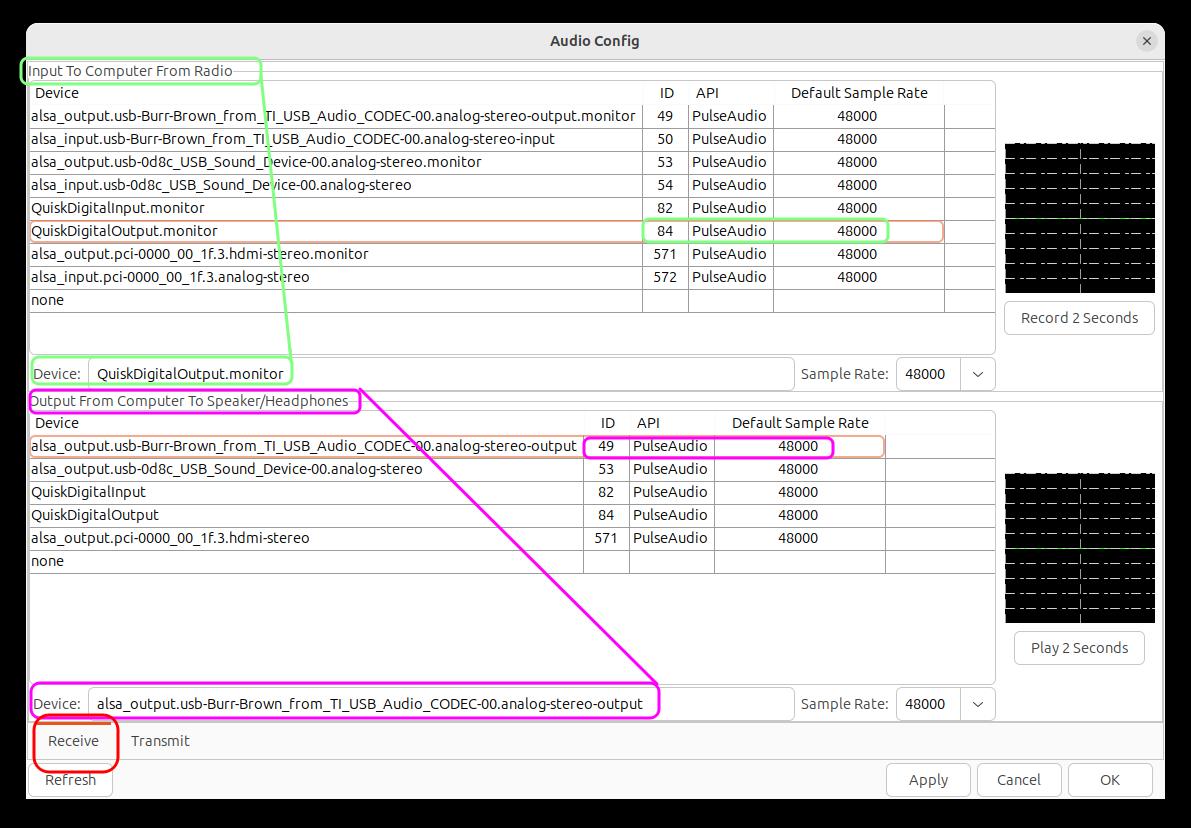1191x828 pixels.
Task: Switch to the Transmit tab
Action: 160,741
